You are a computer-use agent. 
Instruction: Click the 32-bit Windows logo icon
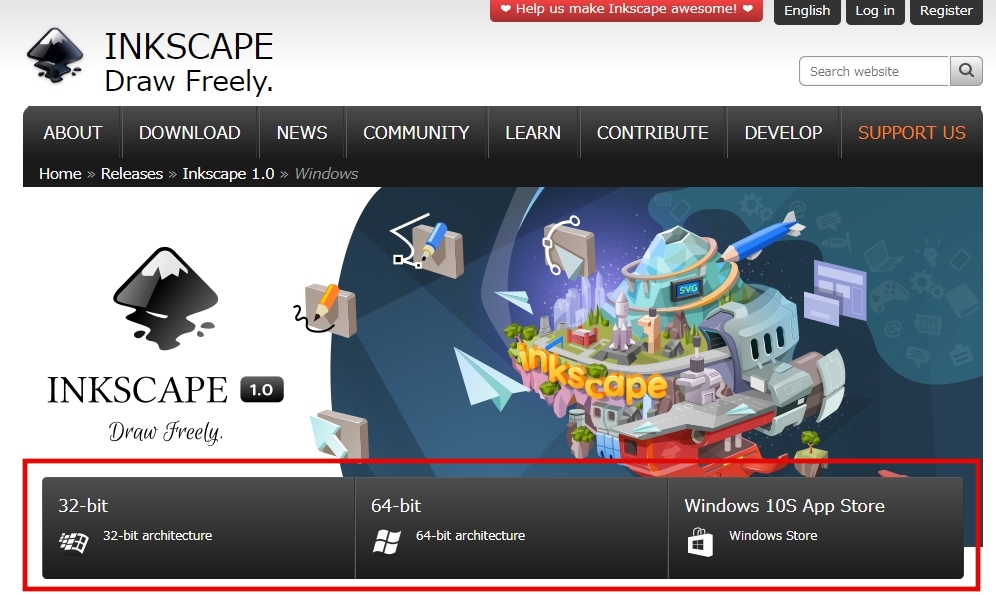(74, 543)
